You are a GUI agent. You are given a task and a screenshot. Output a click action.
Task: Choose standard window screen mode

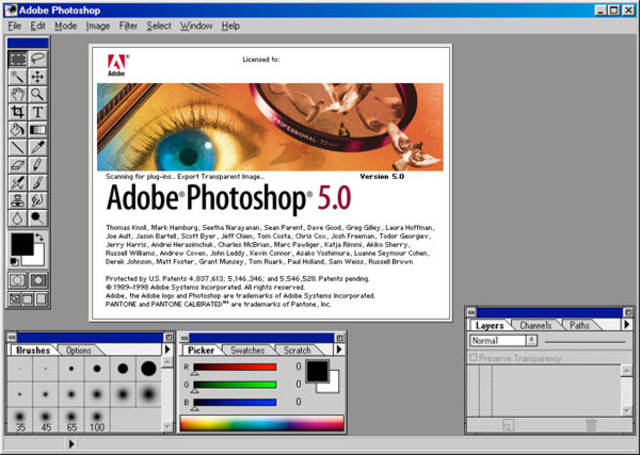pos(15,299)
